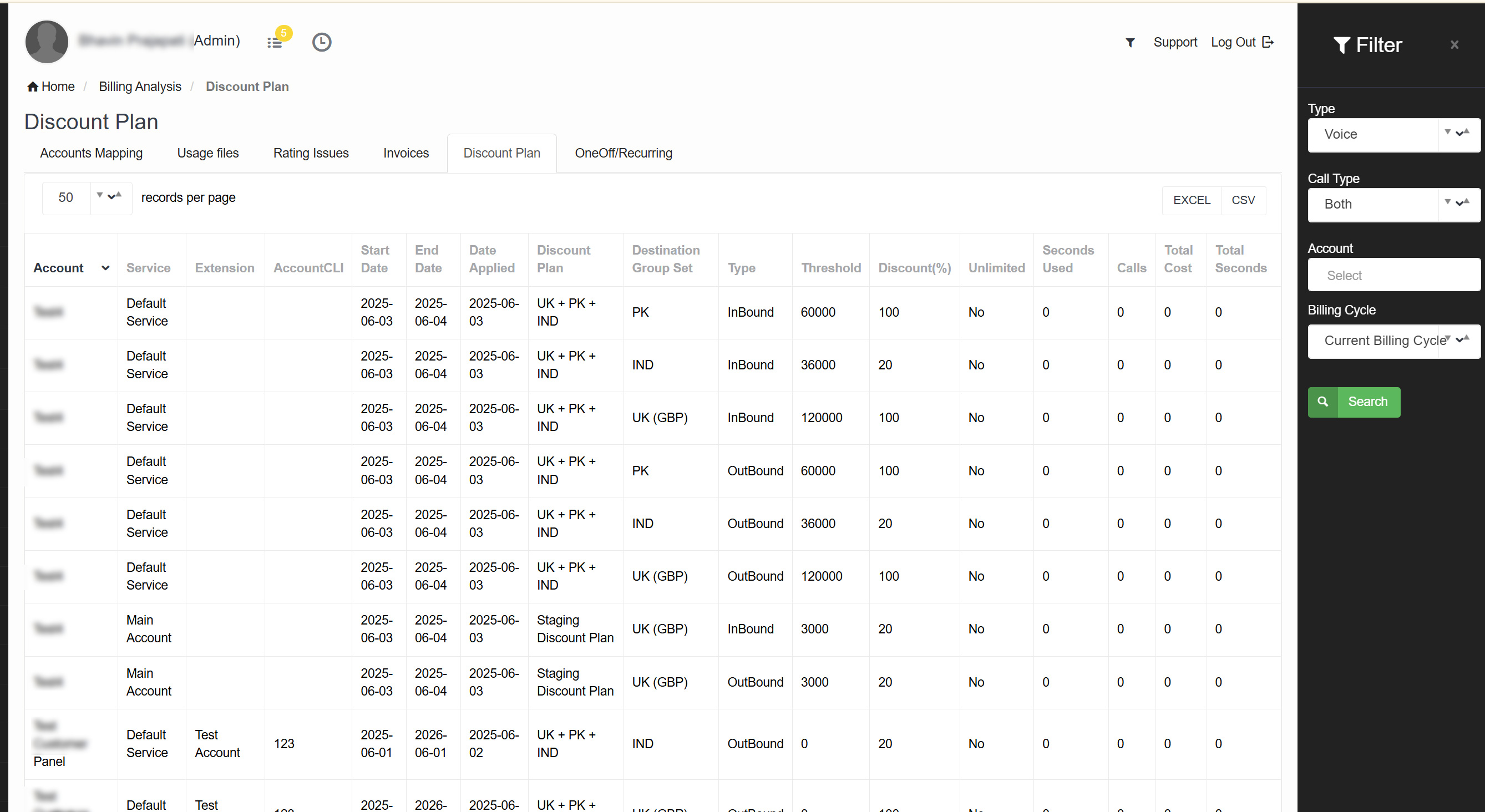Viewport: 1485px width, 812px height.
Task: Open the notifications list icon with badge
Action: (x=275, y=42)
